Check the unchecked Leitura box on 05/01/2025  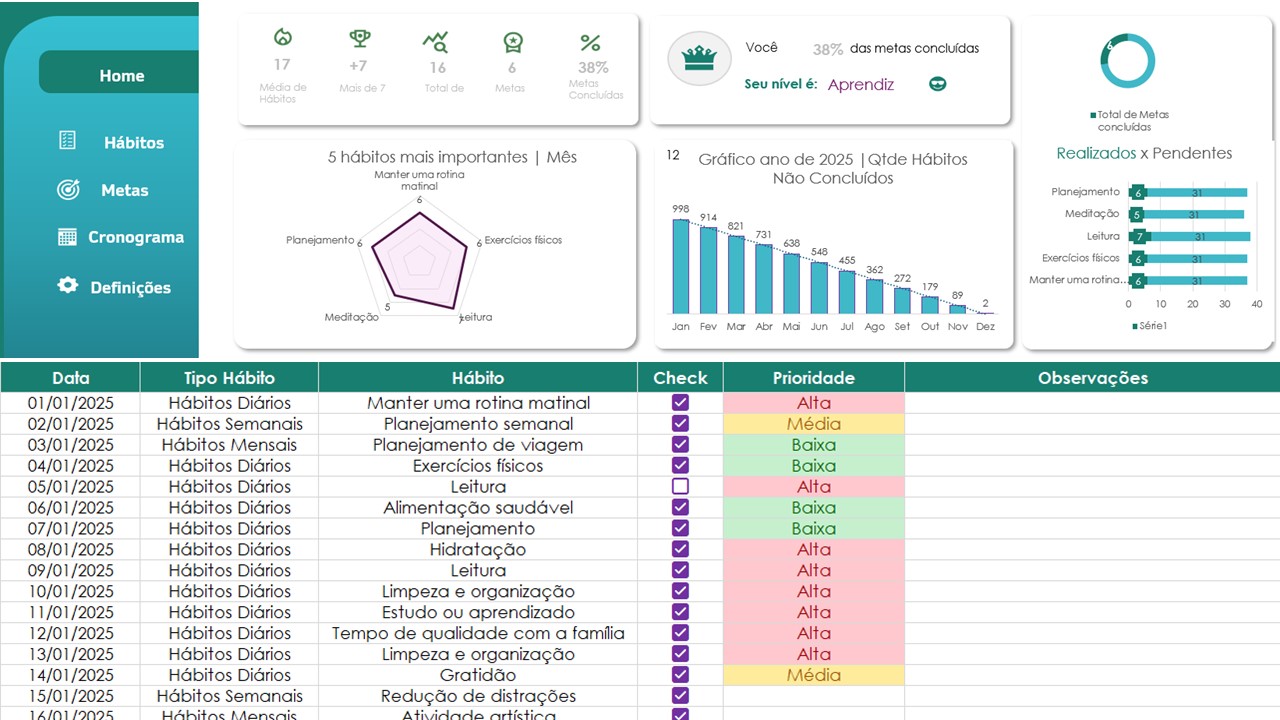coord(680,486)
